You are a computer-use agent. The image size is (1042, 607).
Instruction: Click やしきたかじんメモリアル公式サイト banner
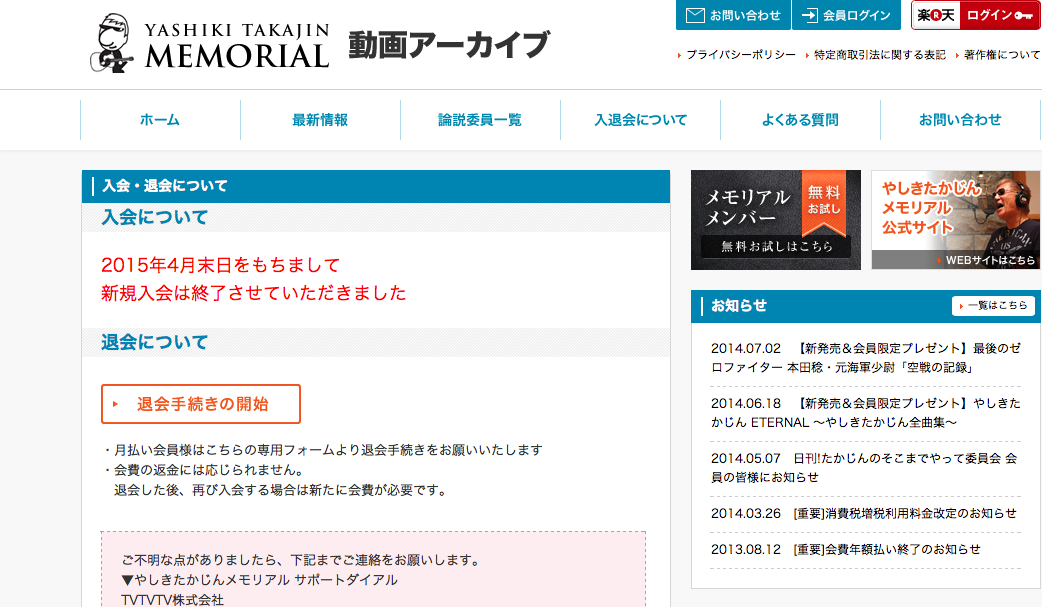(956, 220)
